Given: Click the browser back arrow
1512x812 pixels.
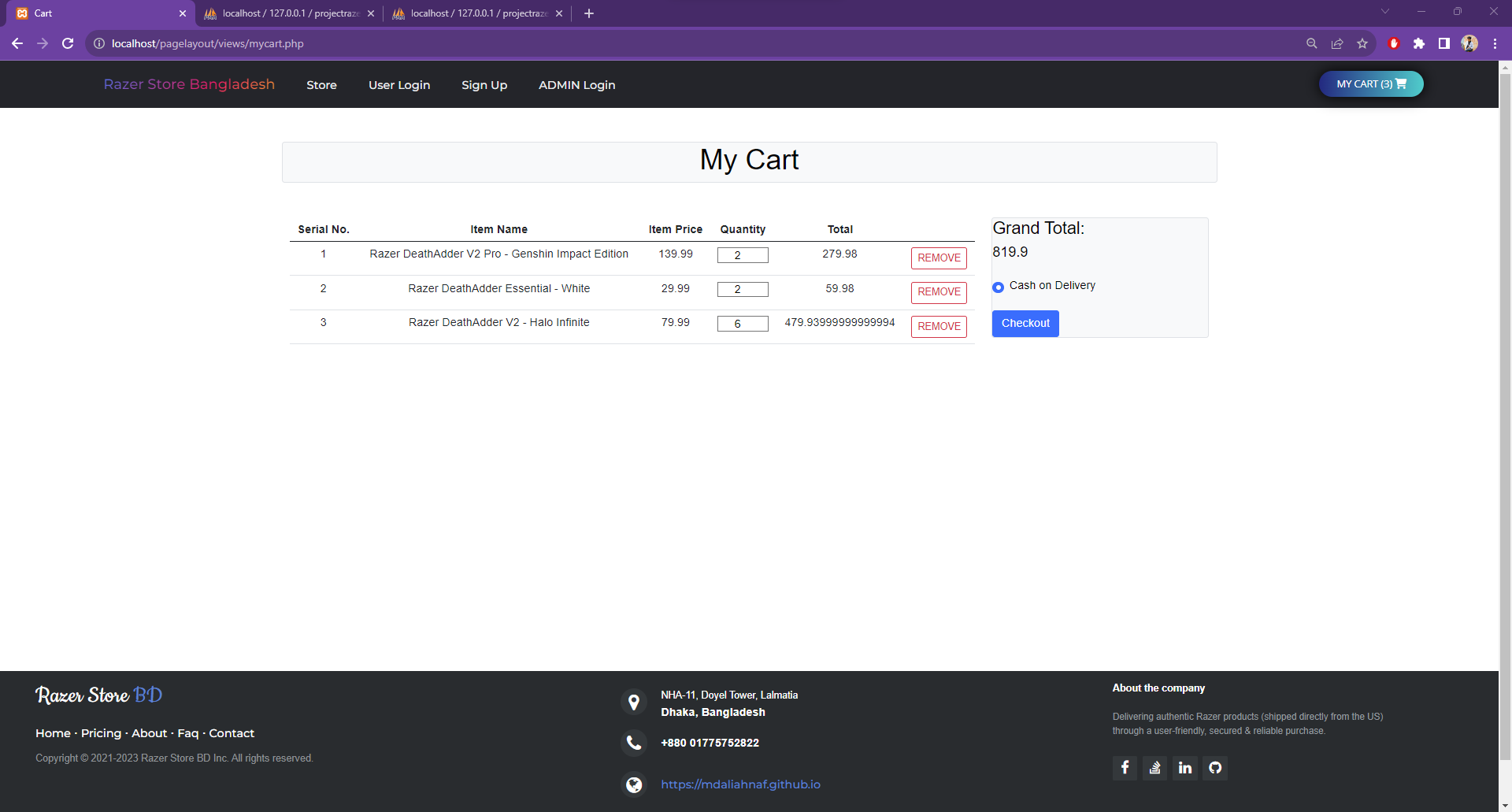Looking at the screenshot, I should (17, 43).
